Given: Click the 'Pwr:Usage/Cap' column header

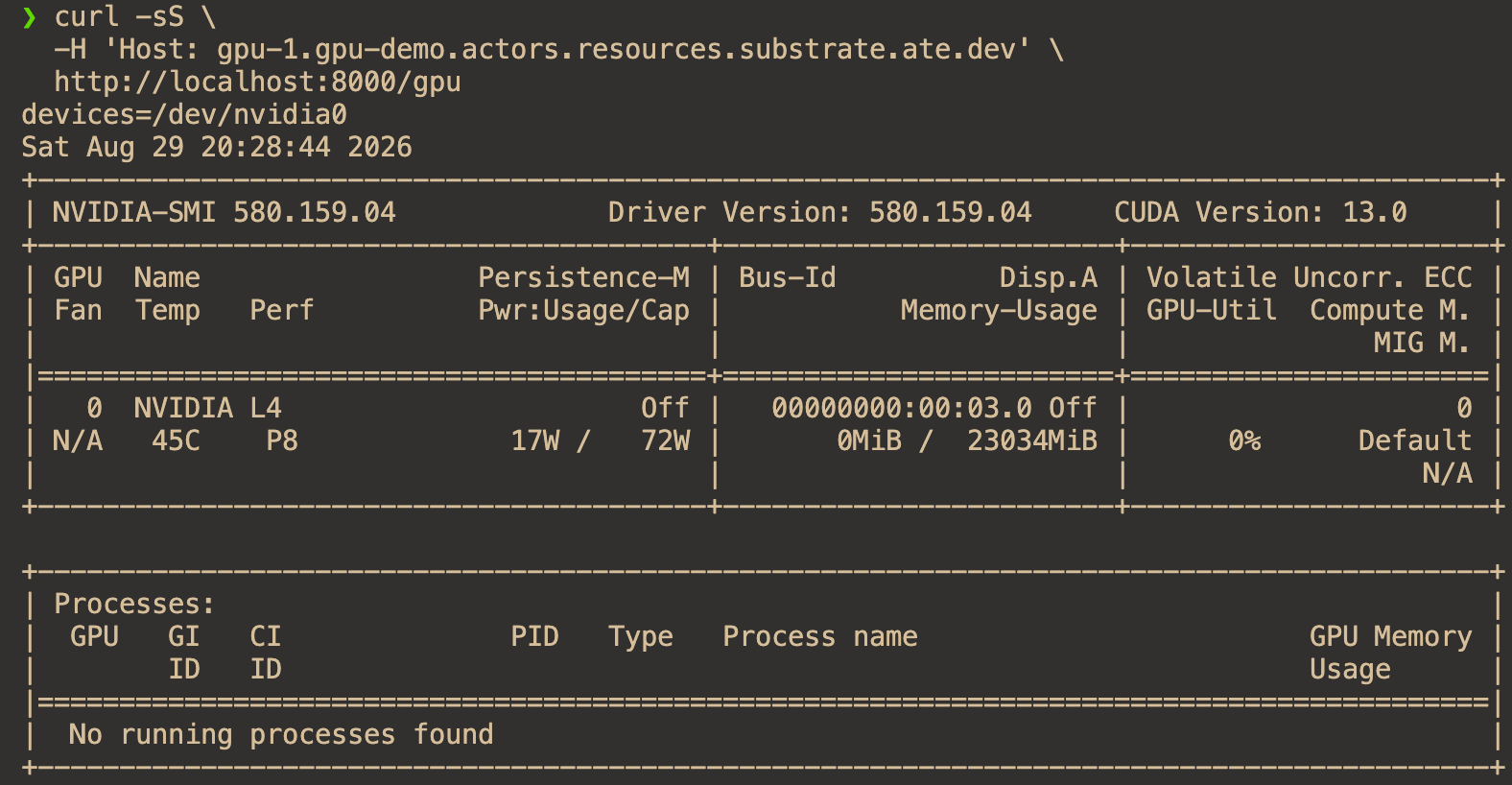Looking at the screenshot, I should pyautogui.click(x=583, y=311).
